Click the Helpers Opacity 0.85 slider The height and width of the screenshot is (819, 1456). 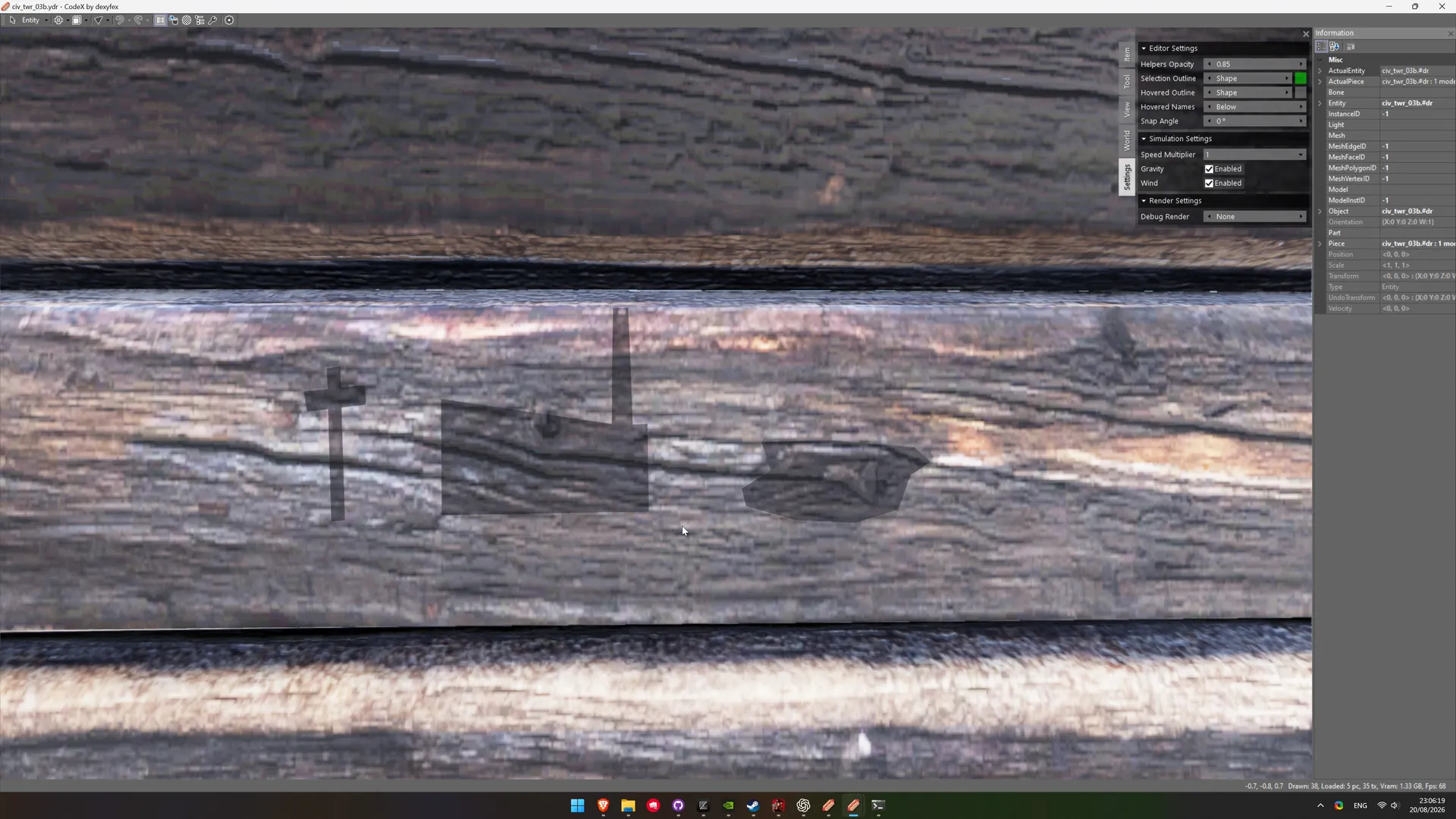tap(1255, 64)
